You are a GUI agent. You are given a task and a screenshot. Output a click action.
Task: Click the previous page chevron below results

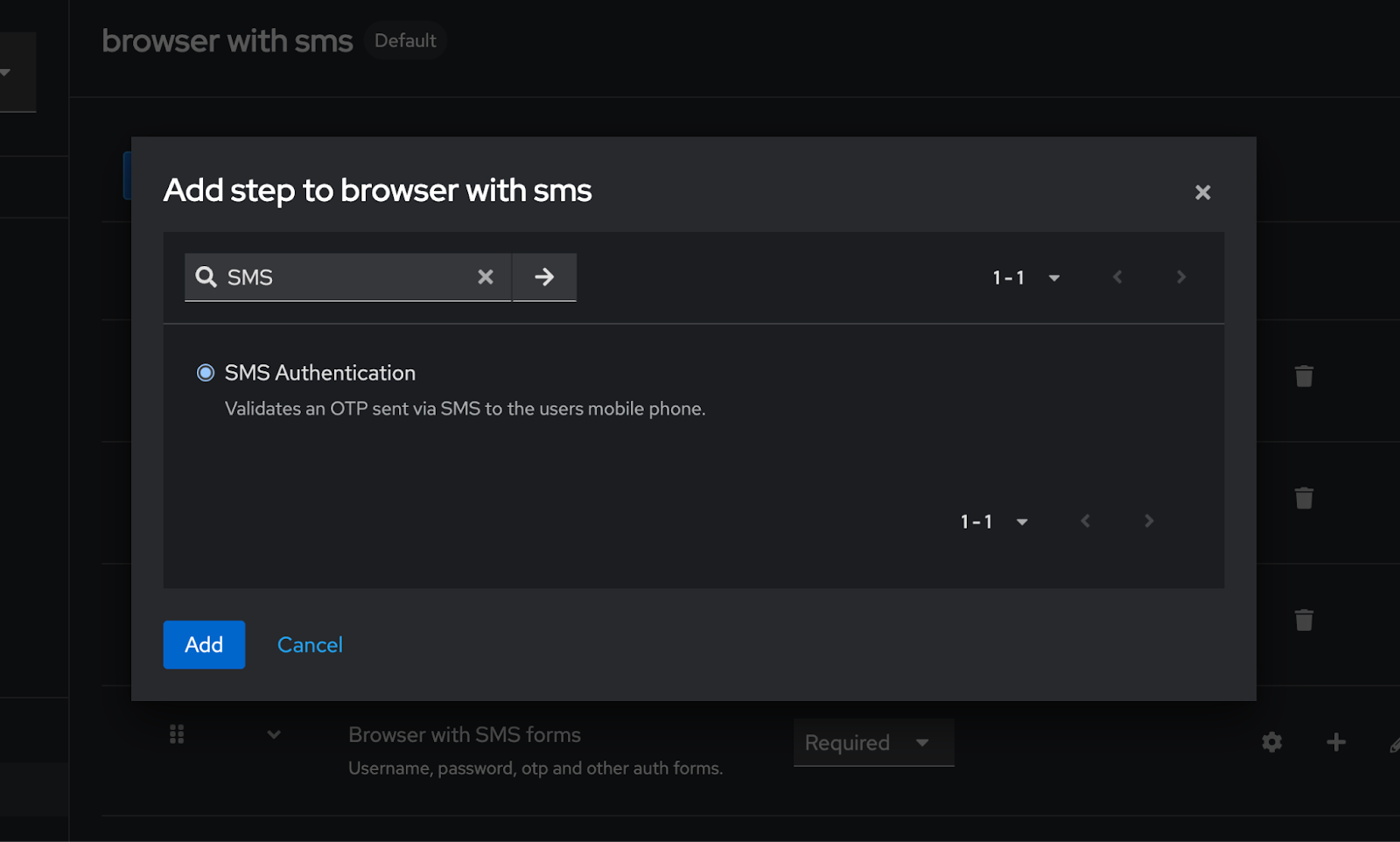click(1085, 521)
